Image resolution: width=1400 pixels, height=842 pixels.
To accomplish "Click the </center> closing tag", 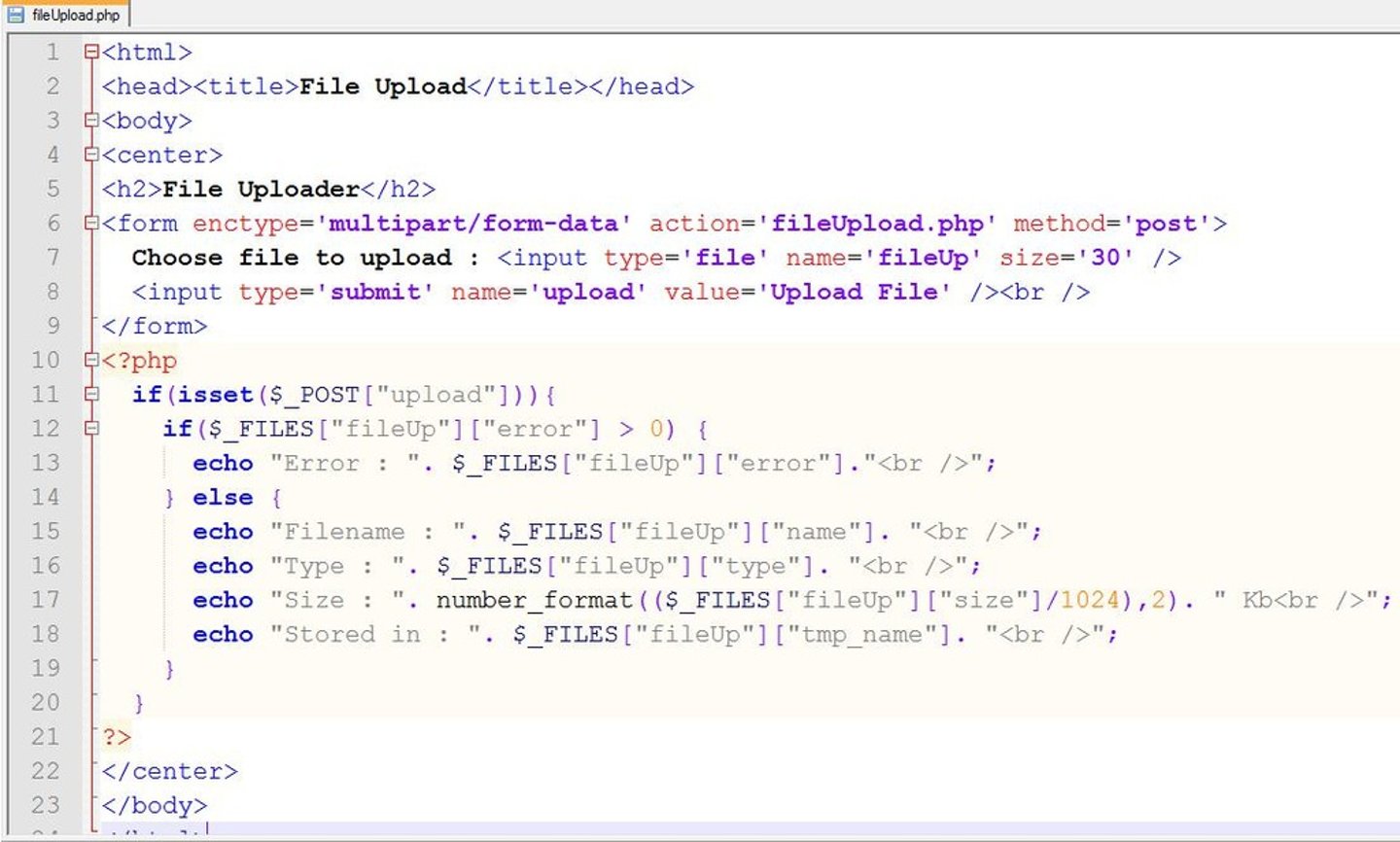I will [x=169, y=771].
